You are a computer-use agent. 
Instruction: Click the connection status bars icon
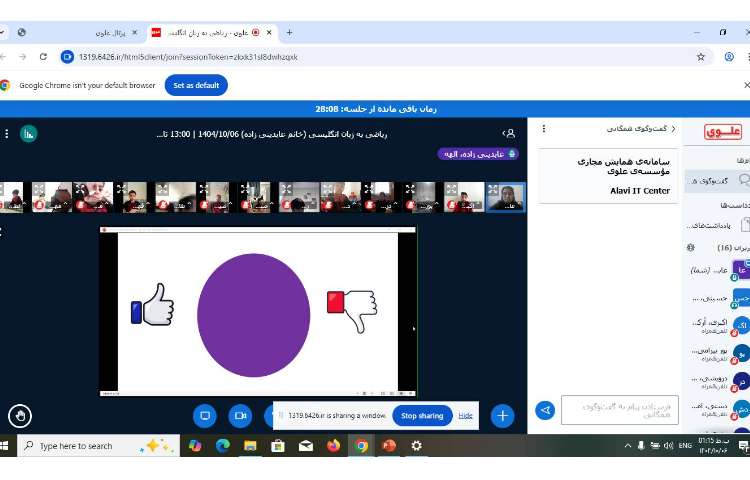(x=29, y=133)
